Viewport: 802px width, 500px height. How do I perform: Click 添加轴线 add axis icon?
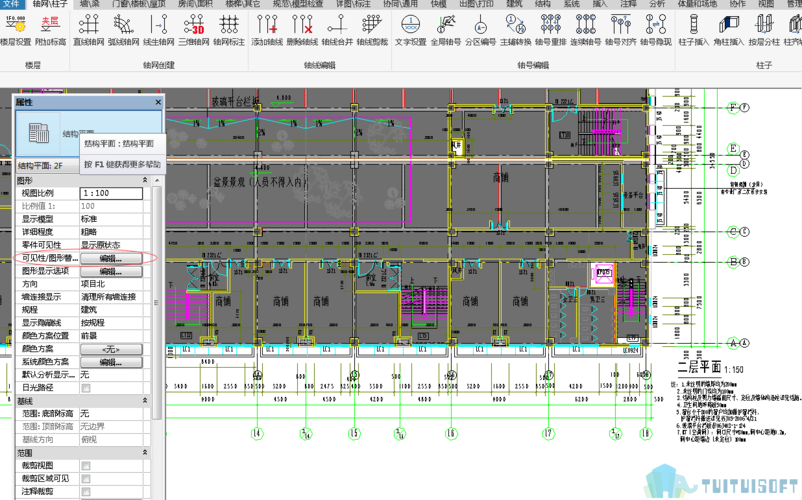pyautogui.click(x=267, y=31)
